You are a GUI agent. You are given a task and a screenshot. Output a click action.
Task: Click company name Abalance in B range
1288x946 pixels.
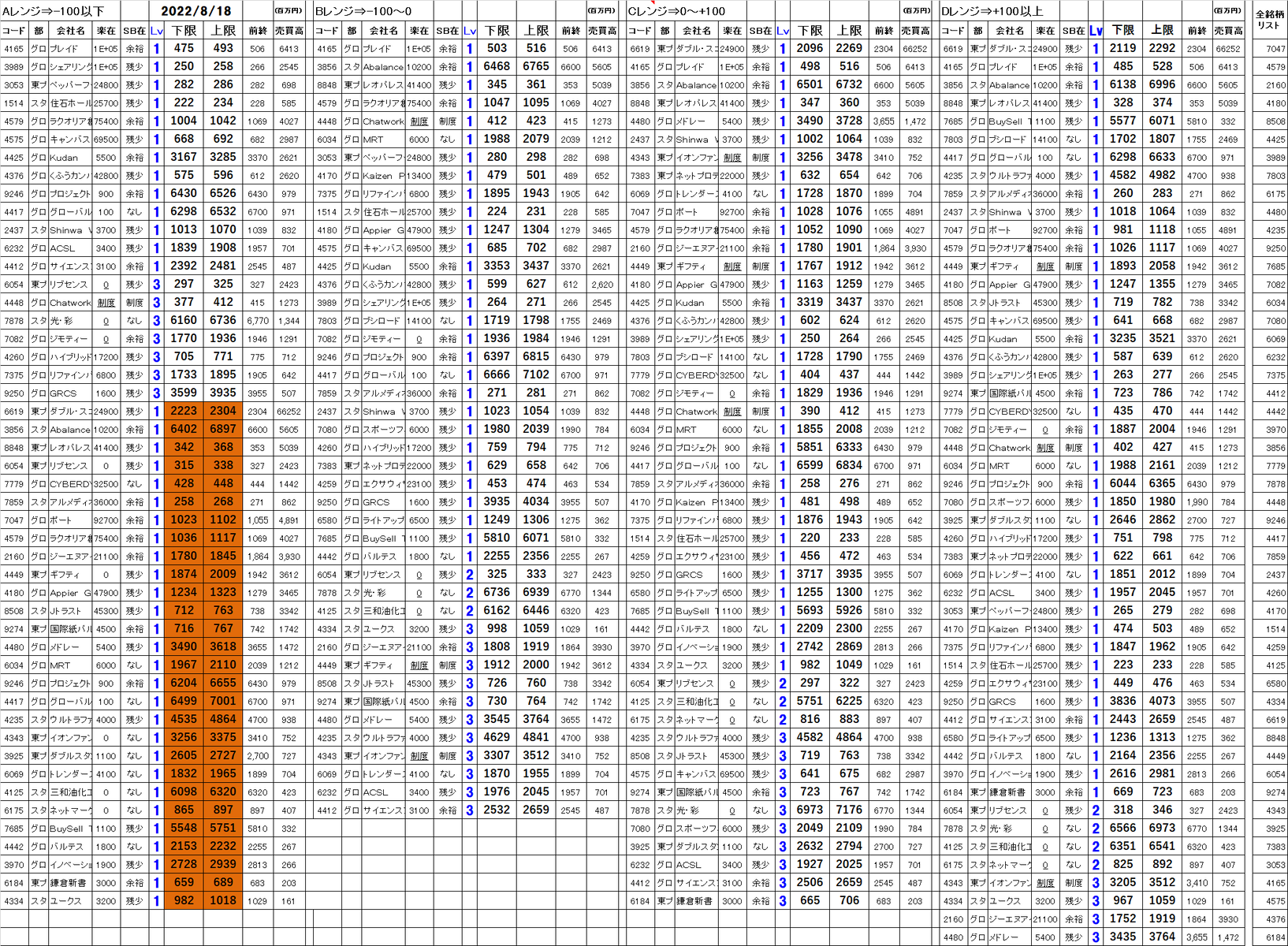[x=383, y=67]
